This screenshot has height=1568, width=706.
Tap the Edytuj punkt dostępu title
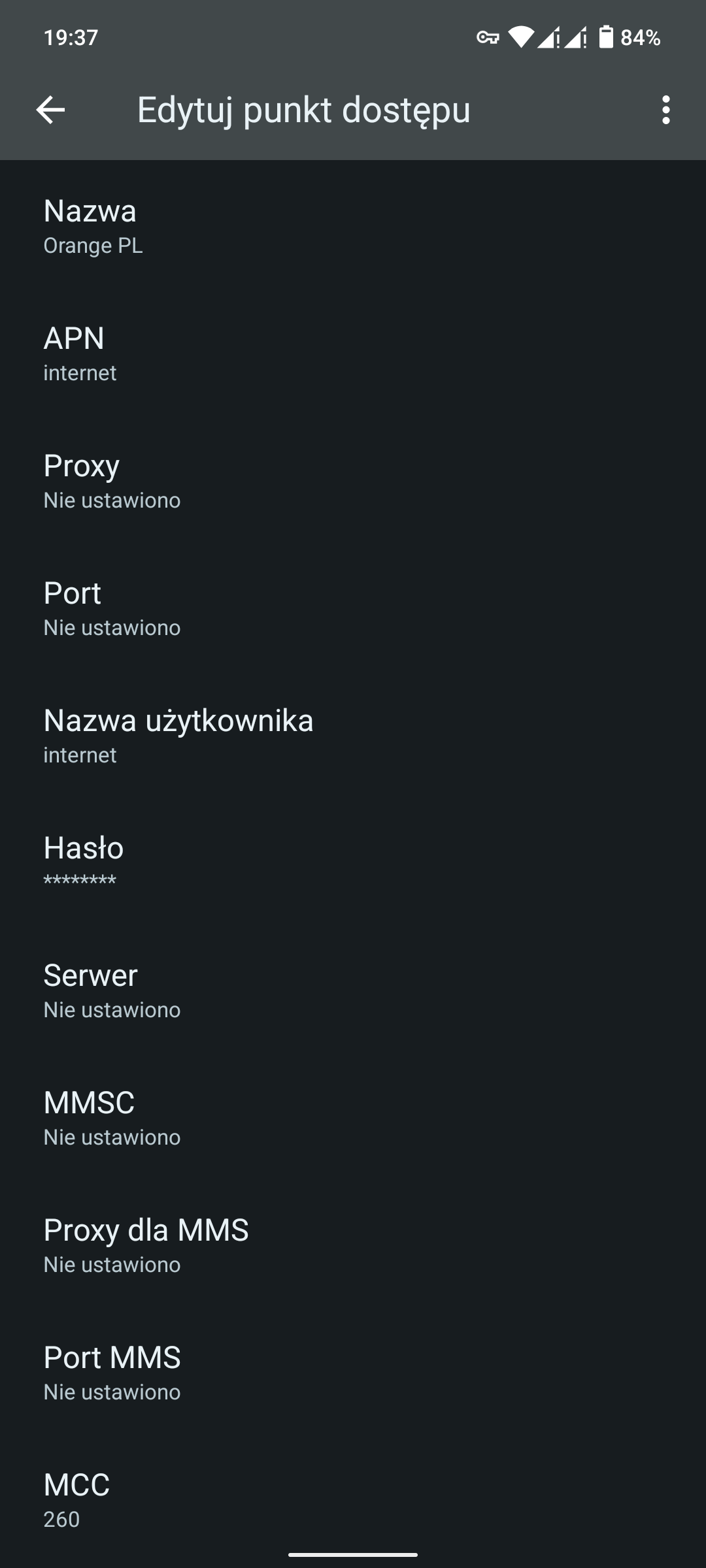pyautogui.click(x=303, y=110)
